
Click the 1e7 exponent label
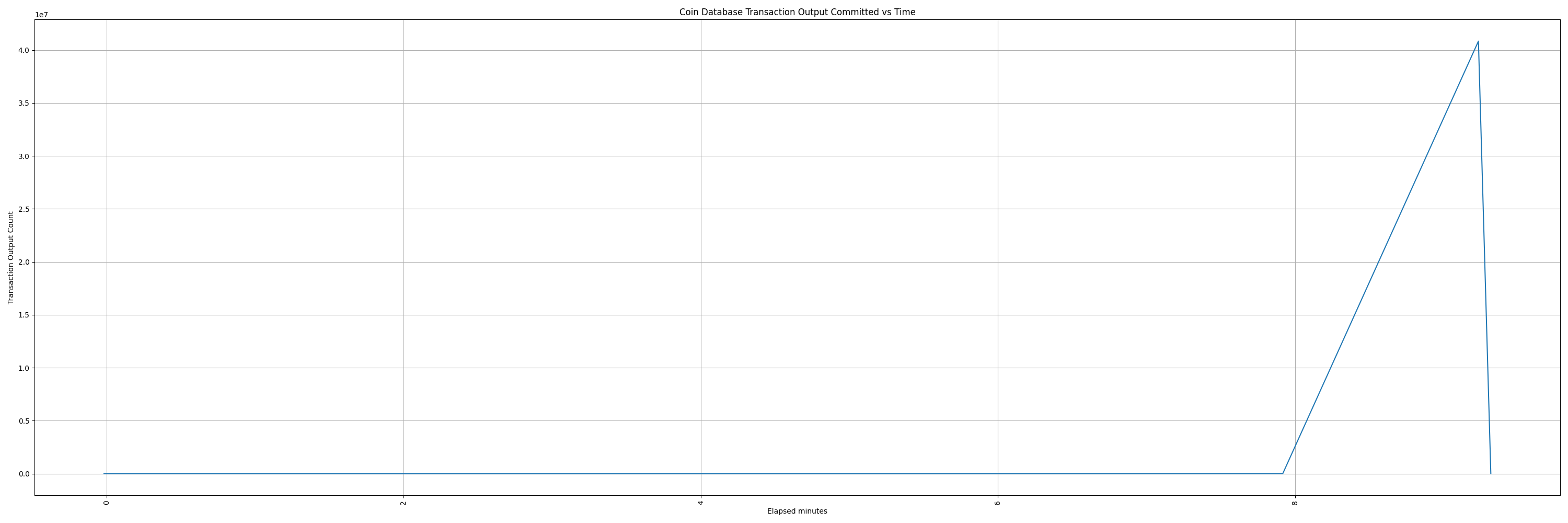tap(41, 15)
